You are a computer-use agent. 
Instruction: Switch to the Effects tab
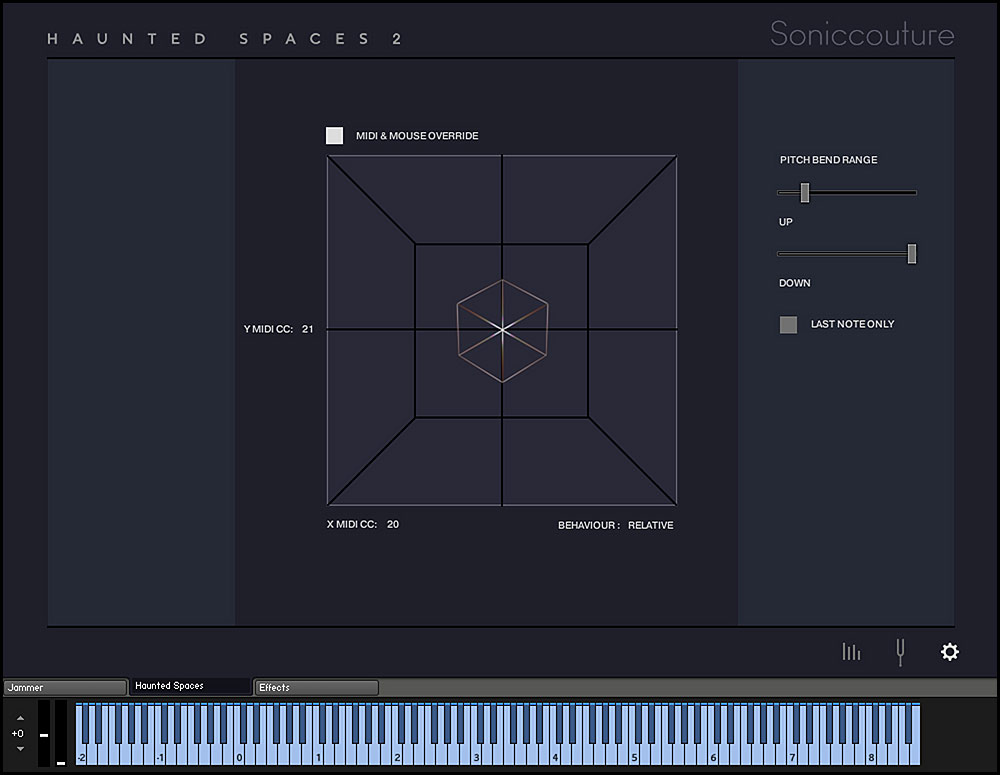tap(316, 687)
